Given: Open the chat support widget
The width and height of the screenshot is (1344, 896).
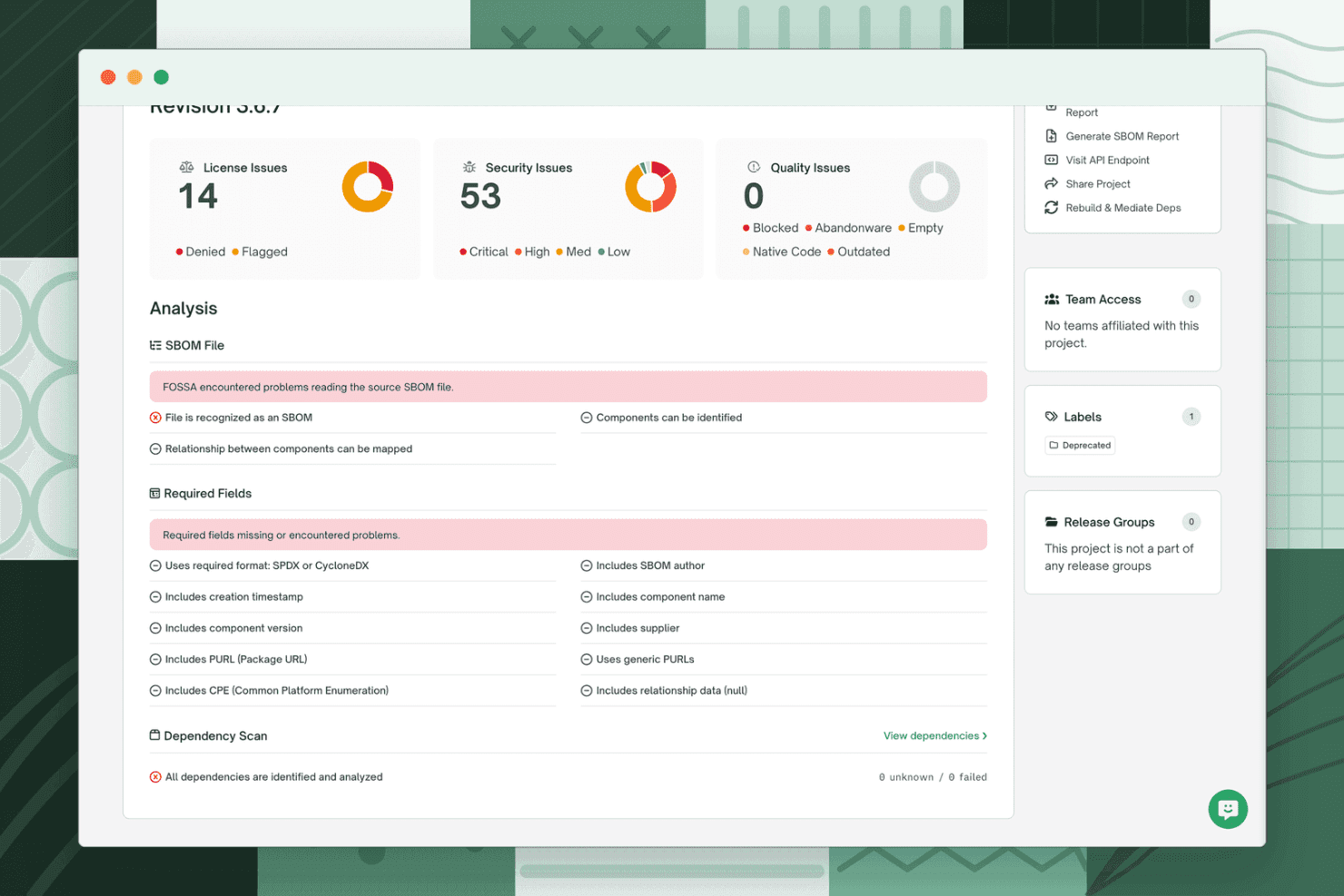Looking at the screenshot, I should coord(1228,809).
